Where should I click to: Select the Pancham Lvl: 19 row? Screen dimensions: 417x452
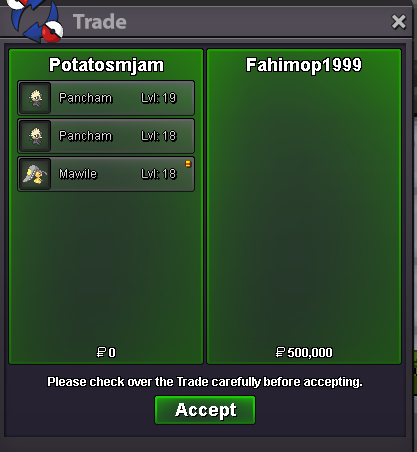(x=106, y=98)
